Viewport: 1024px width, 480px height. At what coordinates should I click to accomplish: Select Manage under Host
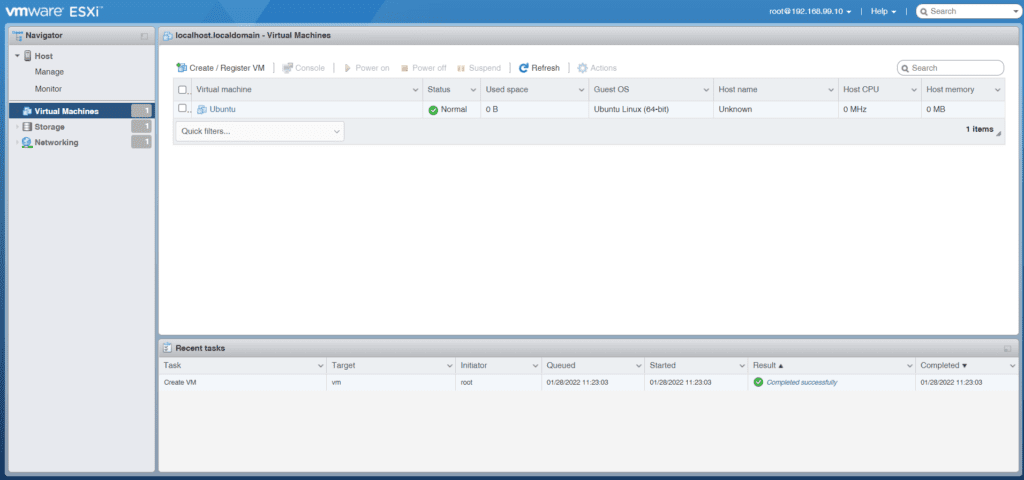pyautogui.click(x=49, y=72)
